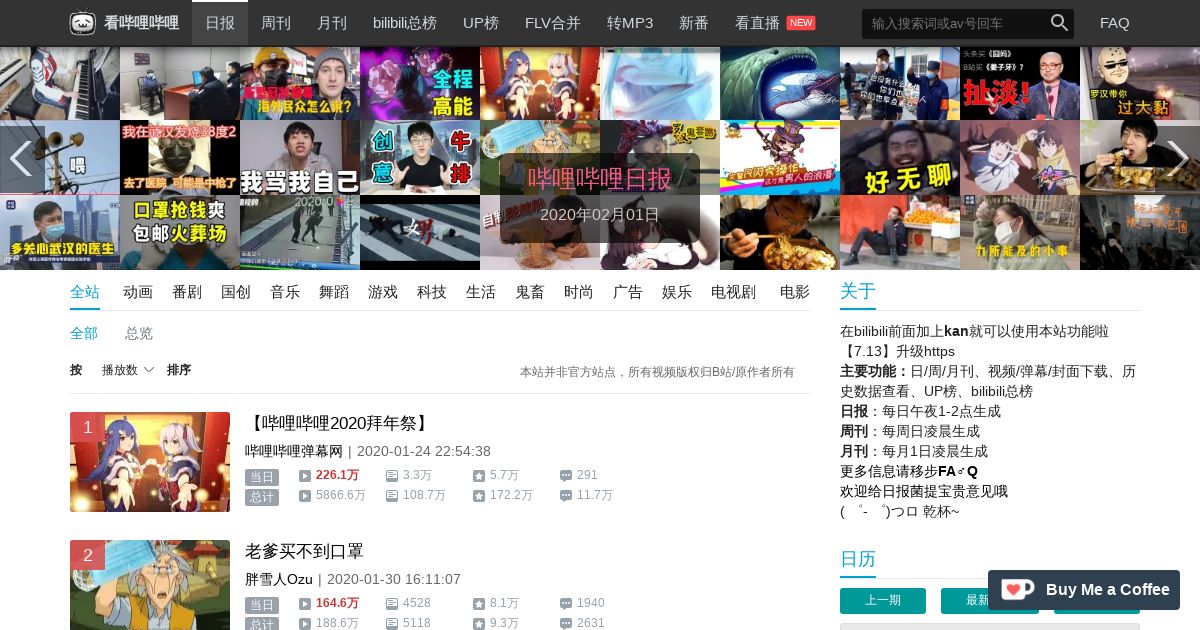Select the 电影 category tab
Screen dimensions: 1200x630
click(795, 292)
